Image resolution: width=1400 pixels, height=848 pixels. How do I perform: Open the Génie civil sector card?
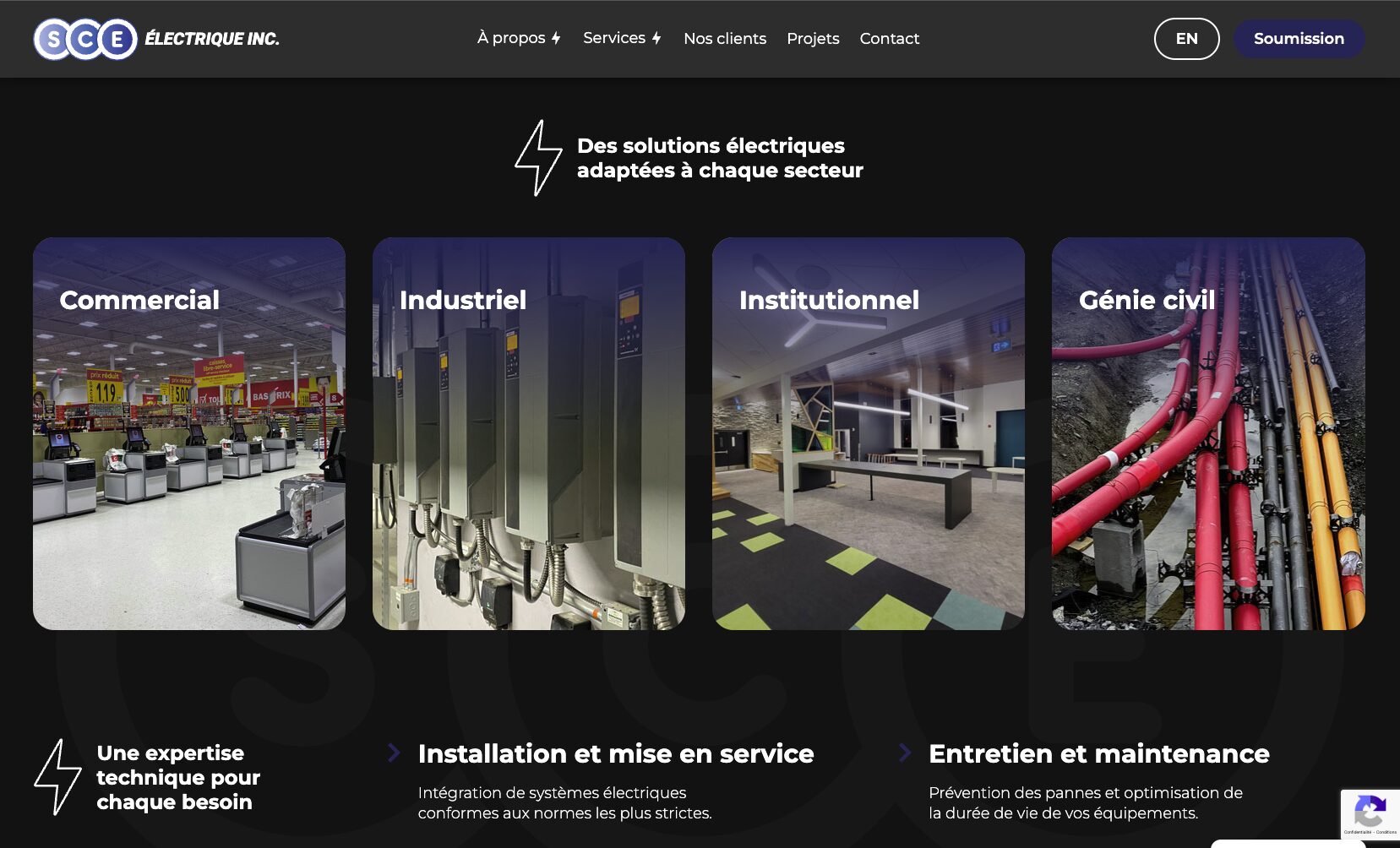tap(1208, 433)
